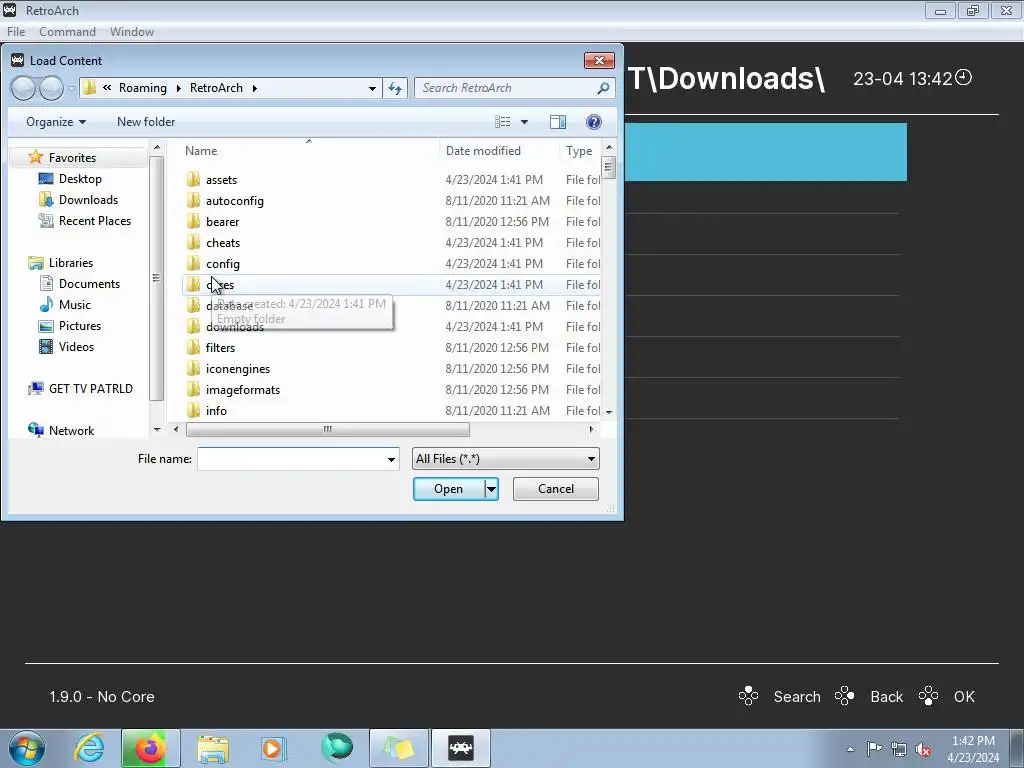Click the Action Center flag icon in tray

click(874, 748)
